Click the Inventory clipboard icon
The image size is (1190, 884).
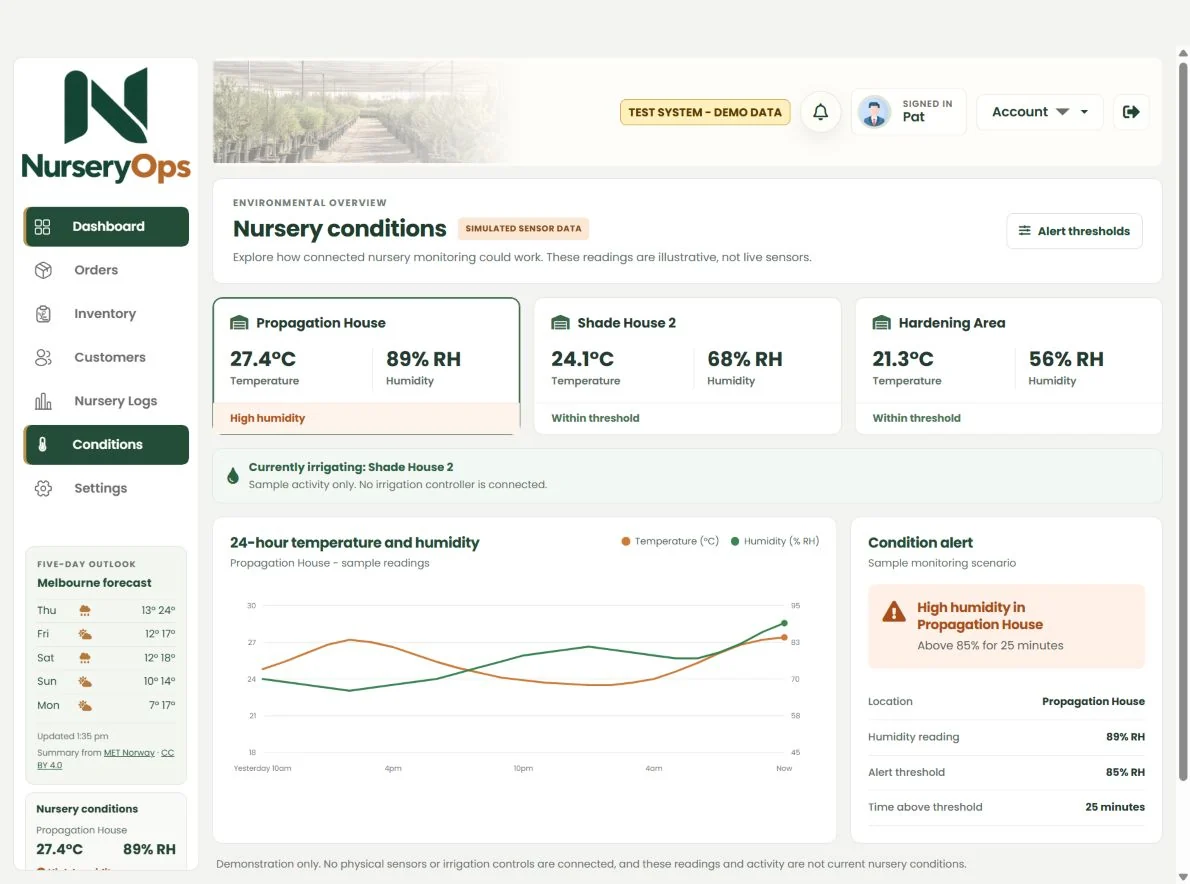[43, 313]
